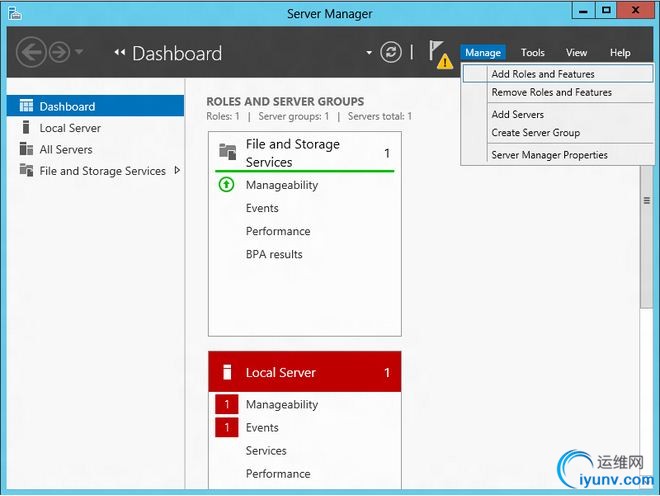660x496 pixels.
Task: Select Local Server in the left navigation
Action: pos(96,128)
